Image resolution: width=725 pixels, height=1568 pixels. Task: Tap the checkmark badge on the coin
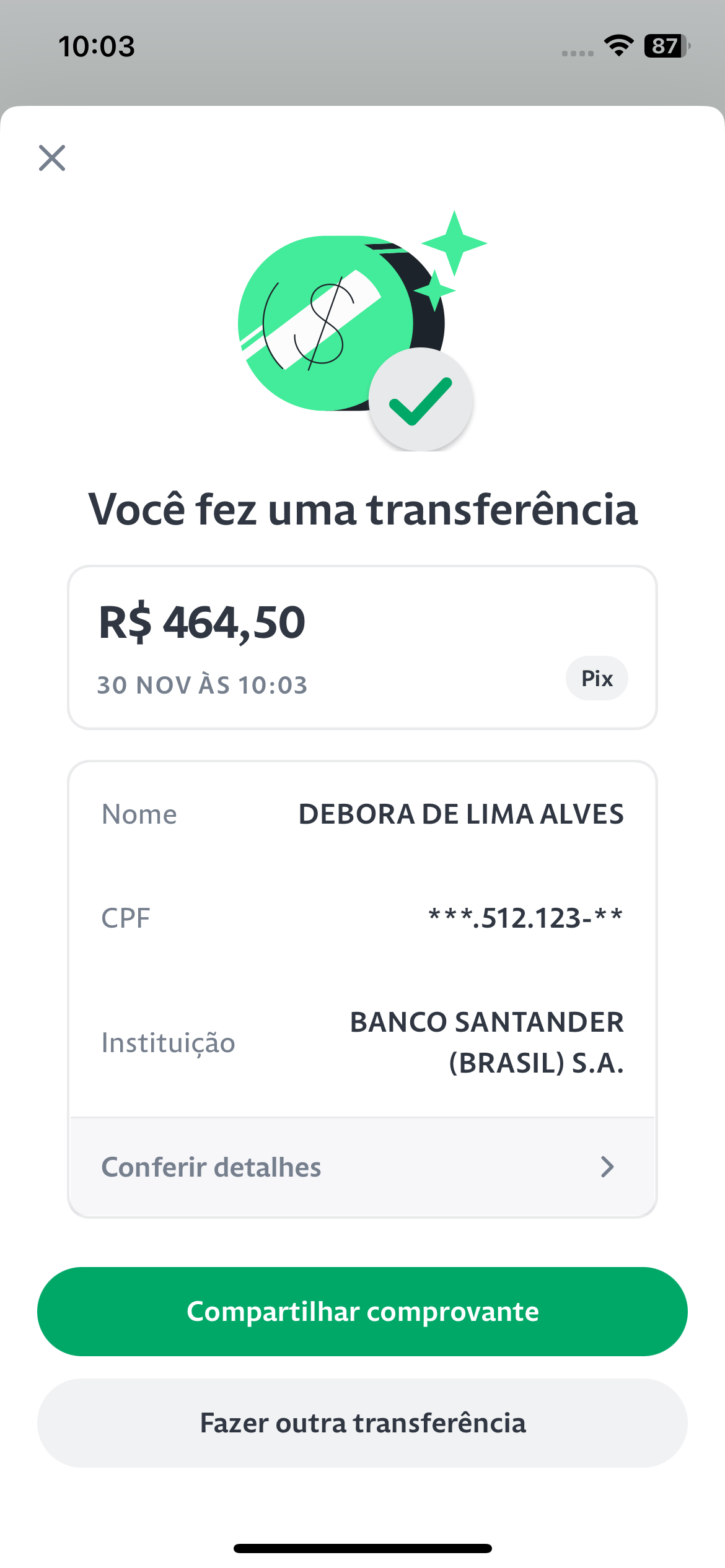421,400
